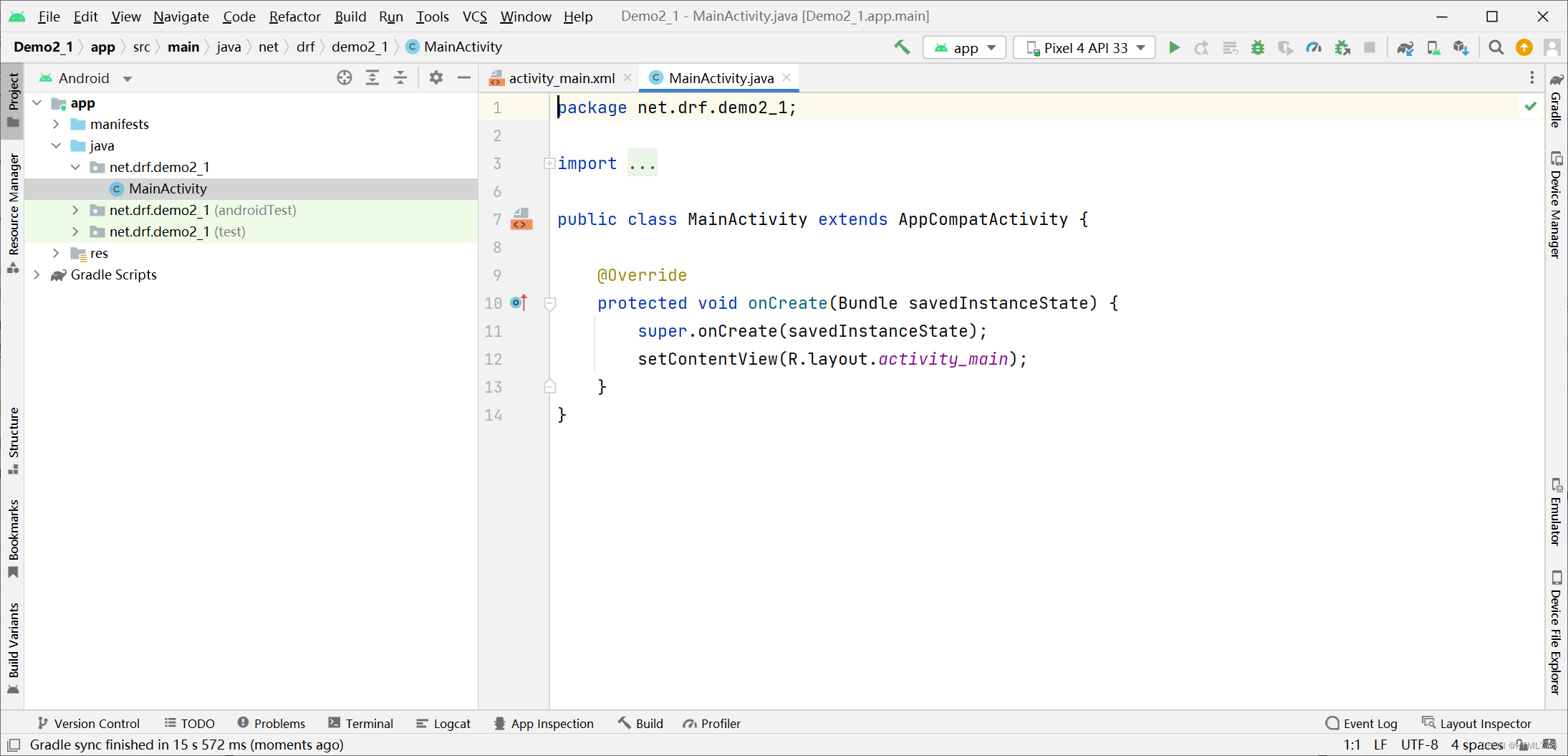This screenshot has width=1568, height=756.
Task: Click the account avatar icon
Action: point(1552,47)
